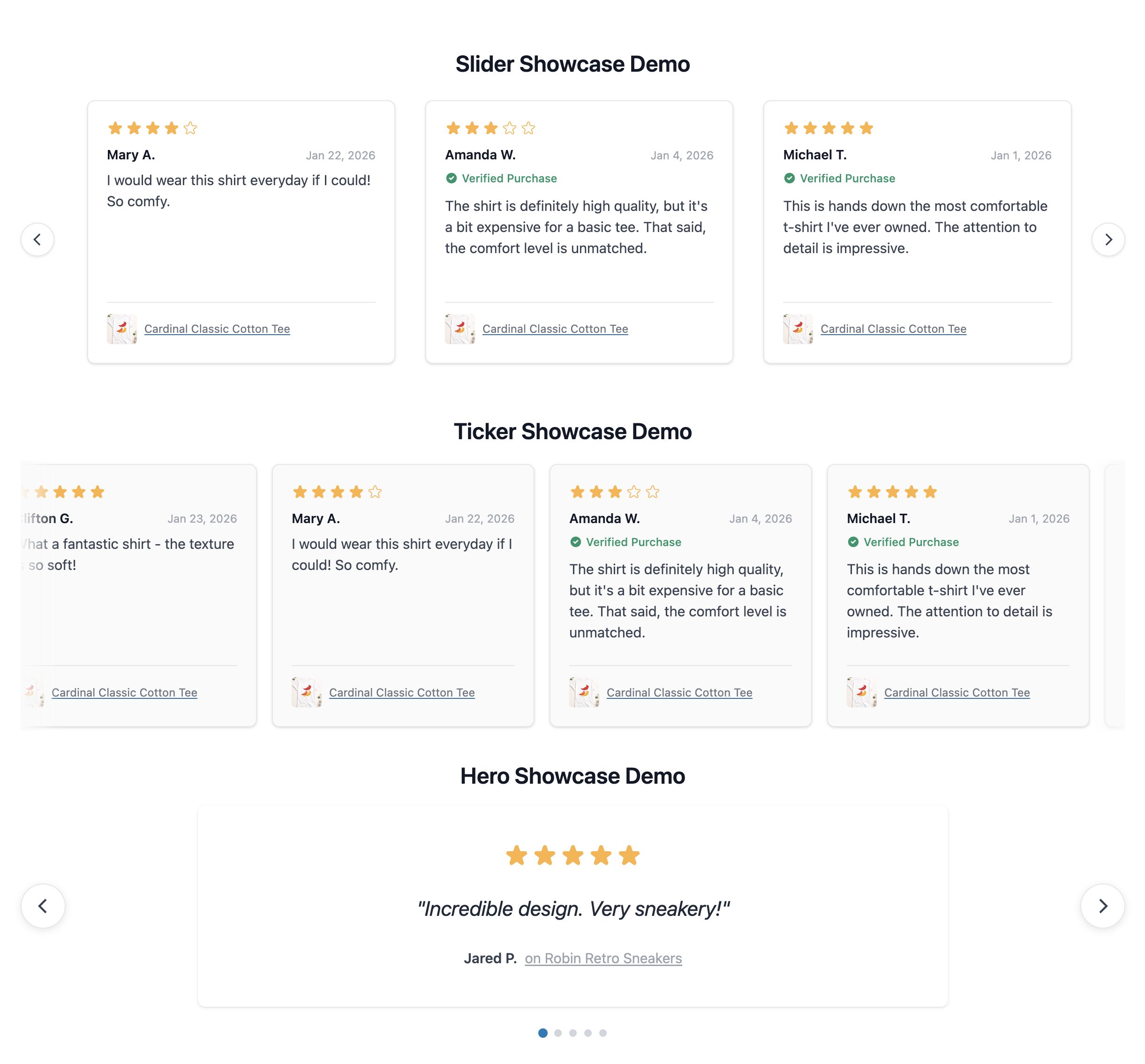Click the empty fifth star on Mary A.'s slider rating

(191, 128)
